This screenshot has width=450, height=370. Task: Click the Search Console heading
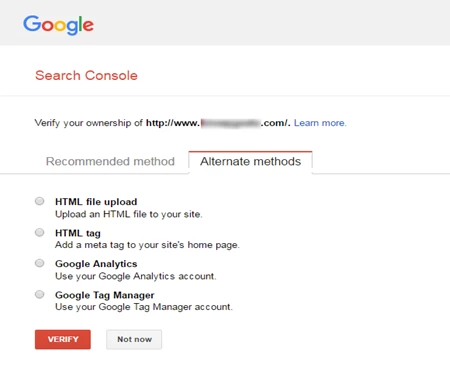86,75
